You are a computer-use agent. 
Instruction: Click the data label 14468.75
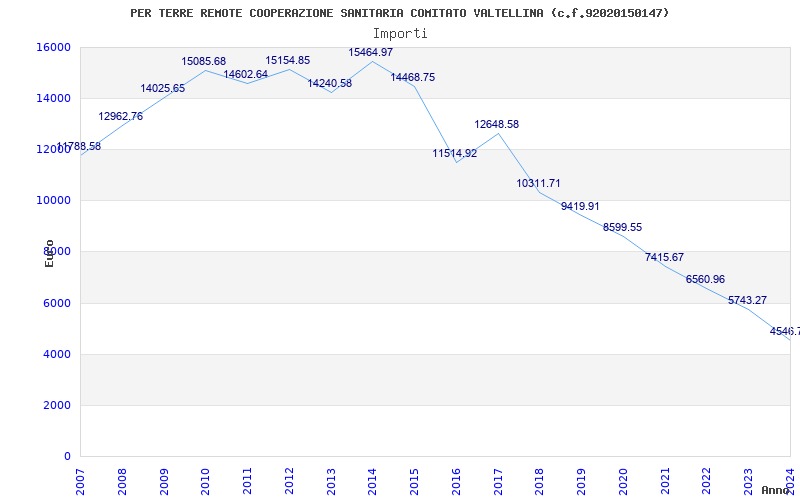coord(412,78)
